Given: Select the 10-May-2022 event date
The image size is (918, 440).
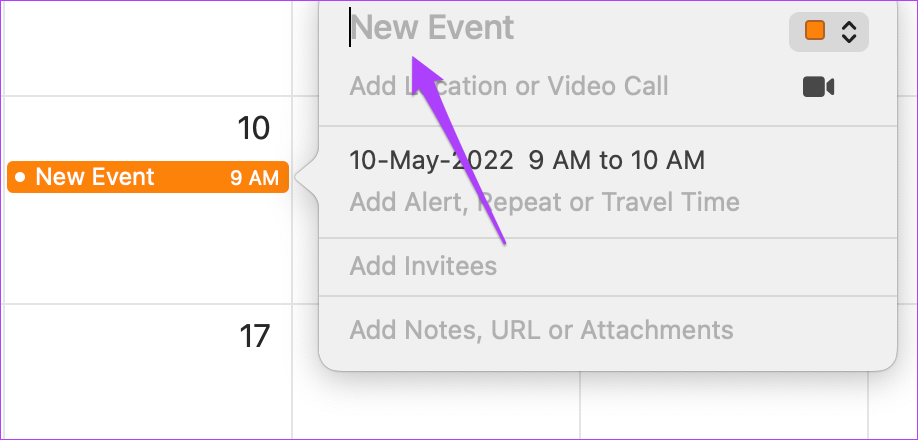Looking at the screenshot, I should (431, 160).
